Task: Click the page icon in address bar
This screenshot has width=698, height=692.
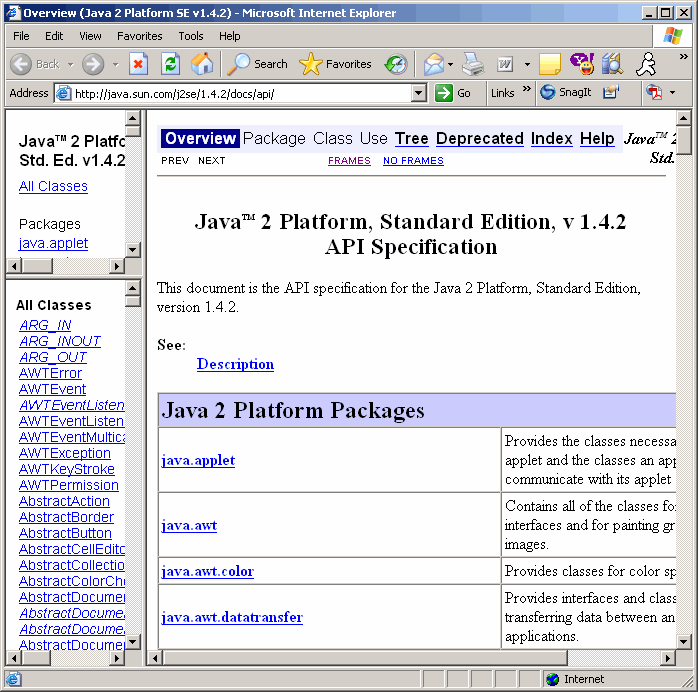Action: (64, 93)
